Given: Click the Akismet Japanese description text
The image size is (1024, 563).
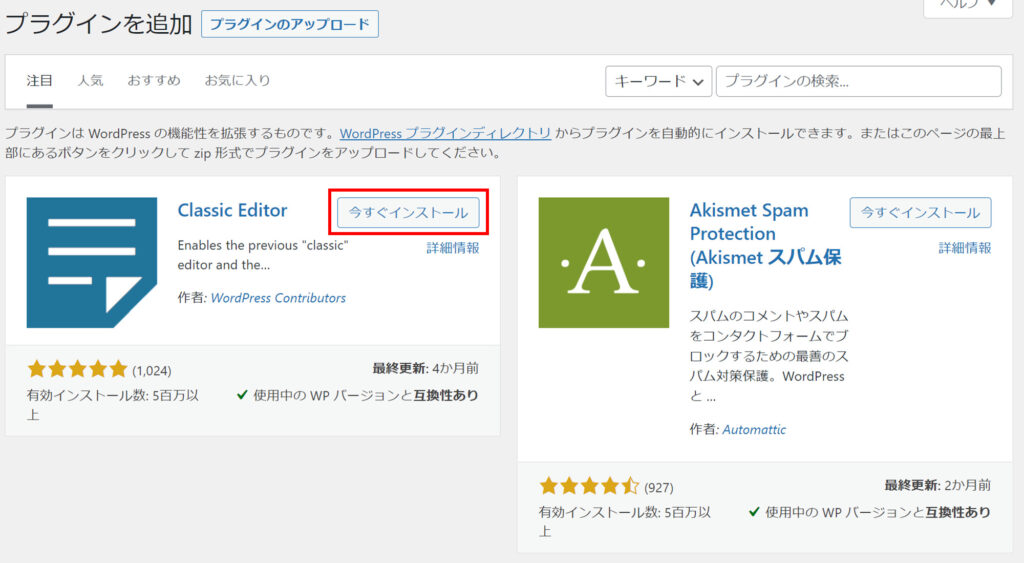Looking at the screenshot, I should click(769, 355).
